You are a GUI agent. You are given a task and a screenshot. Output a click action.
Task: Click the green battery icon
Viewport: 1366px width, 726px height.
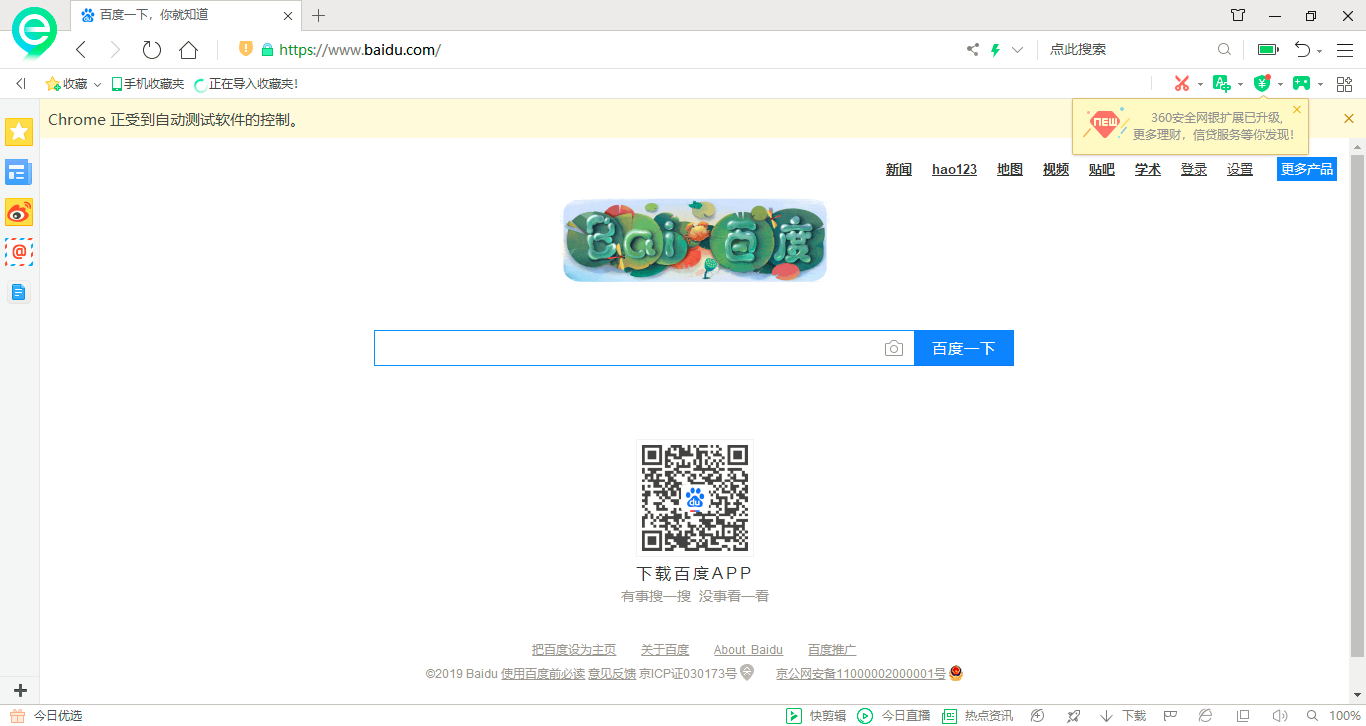1268,50
